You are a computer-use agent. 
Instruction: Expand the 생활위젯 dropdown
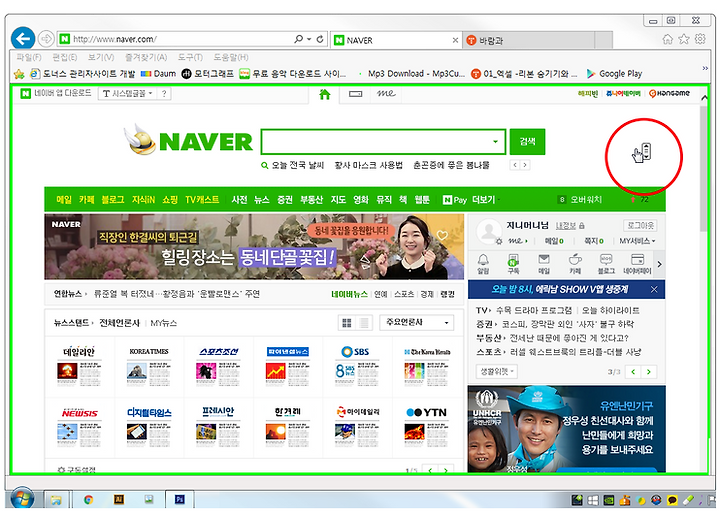click(x=497, y=371)
